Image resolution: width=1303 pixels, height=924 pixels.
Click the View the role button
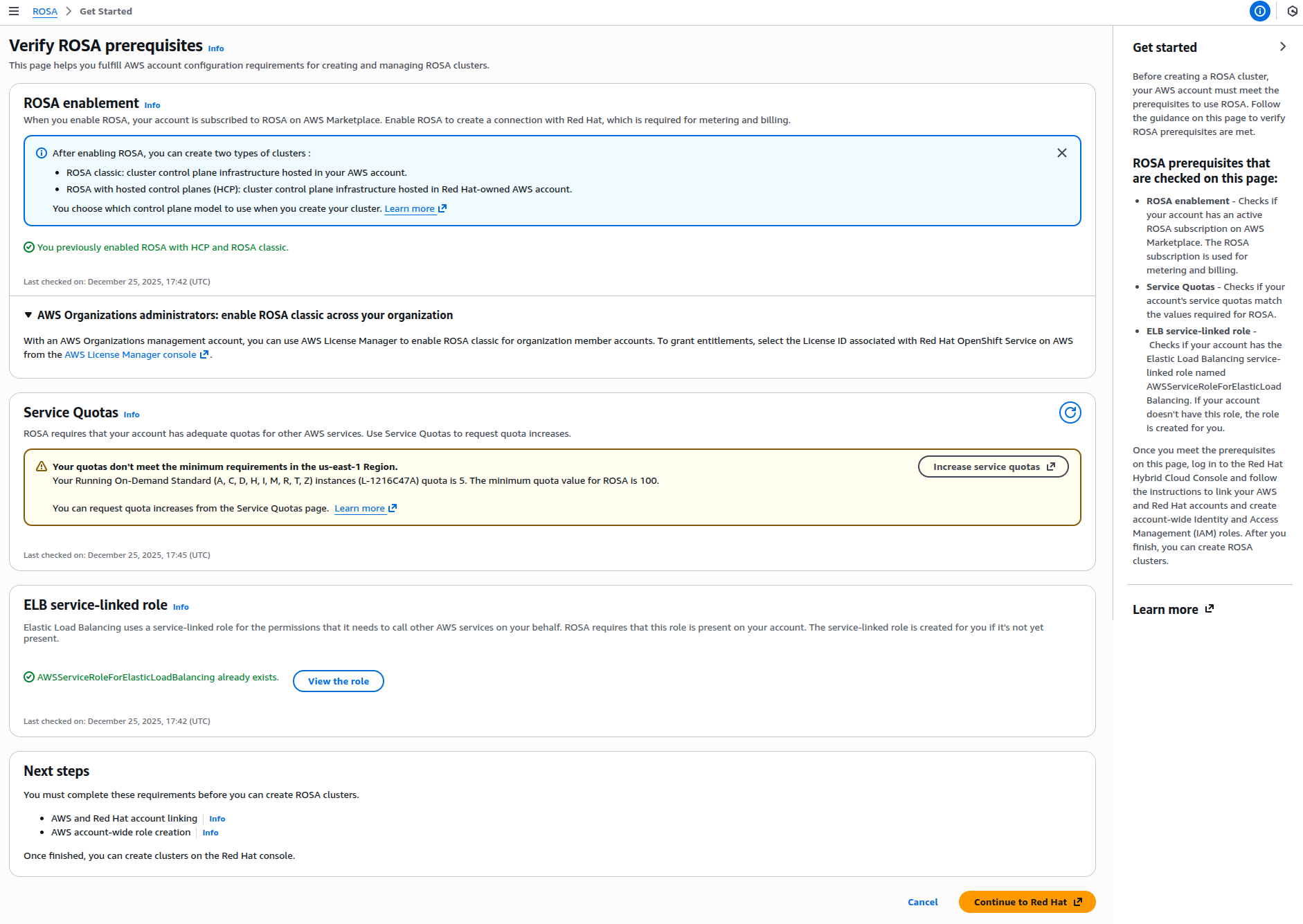(338, 681)
